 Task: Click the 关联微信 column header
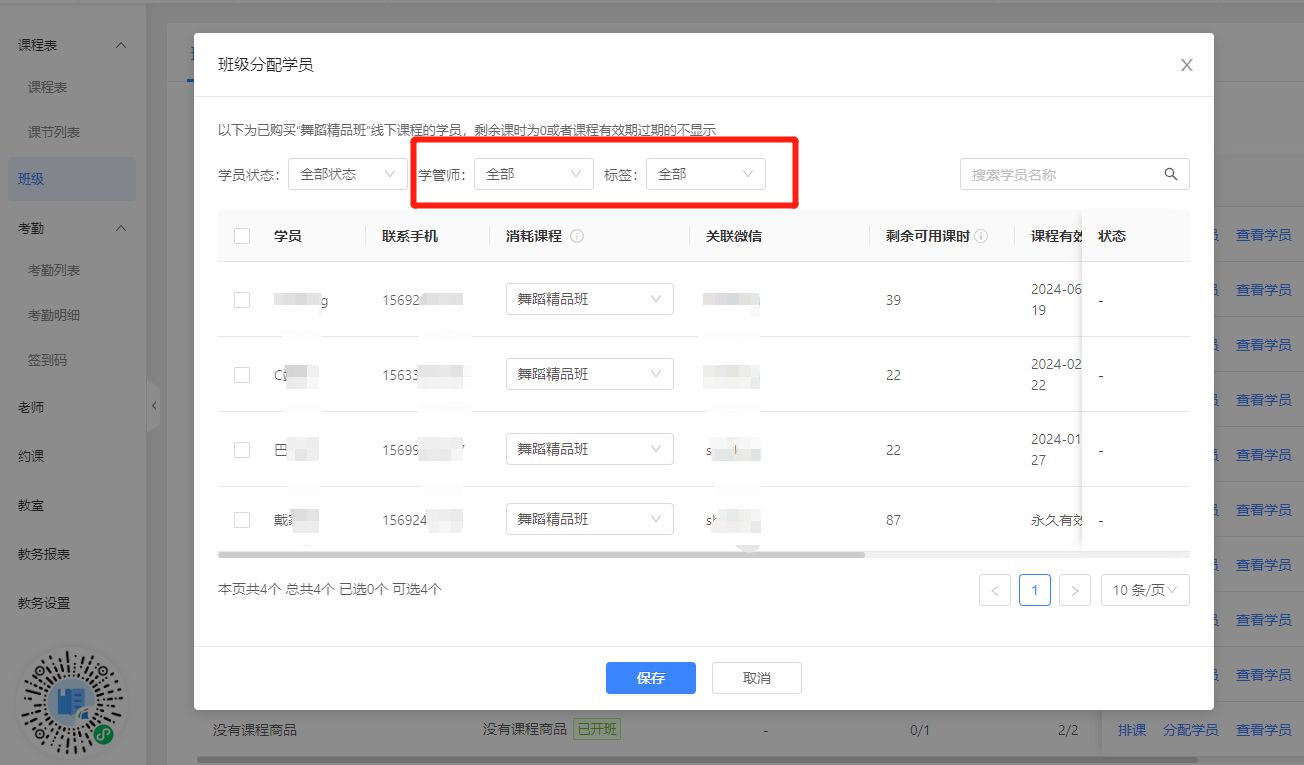pos(734,237)
